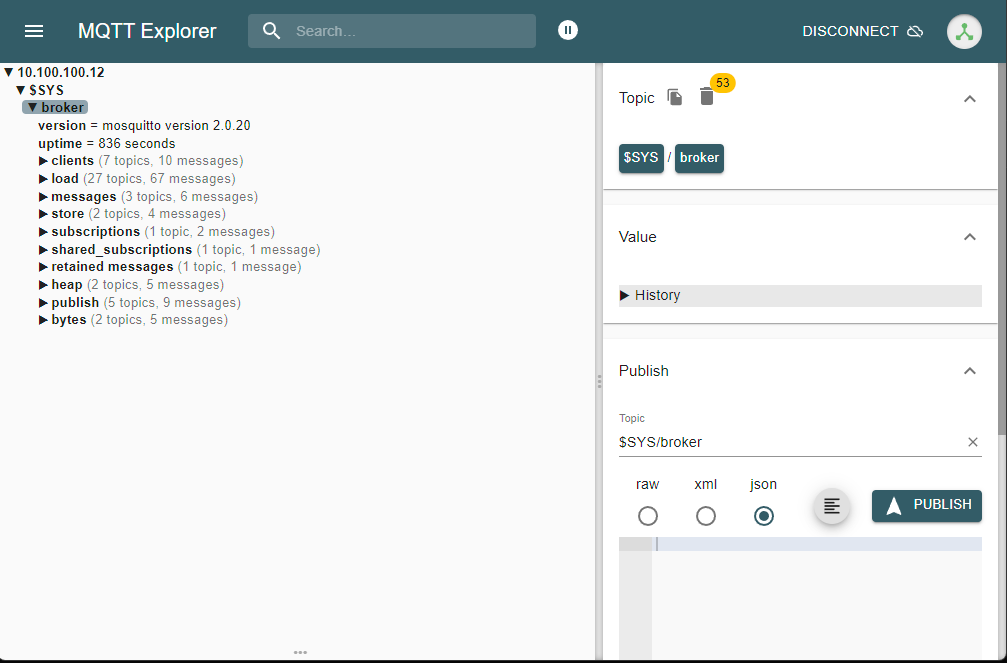The image size is (1007, 663).
Task: Collapse the 10.100.100.12 root node
Action: point(8,72)
